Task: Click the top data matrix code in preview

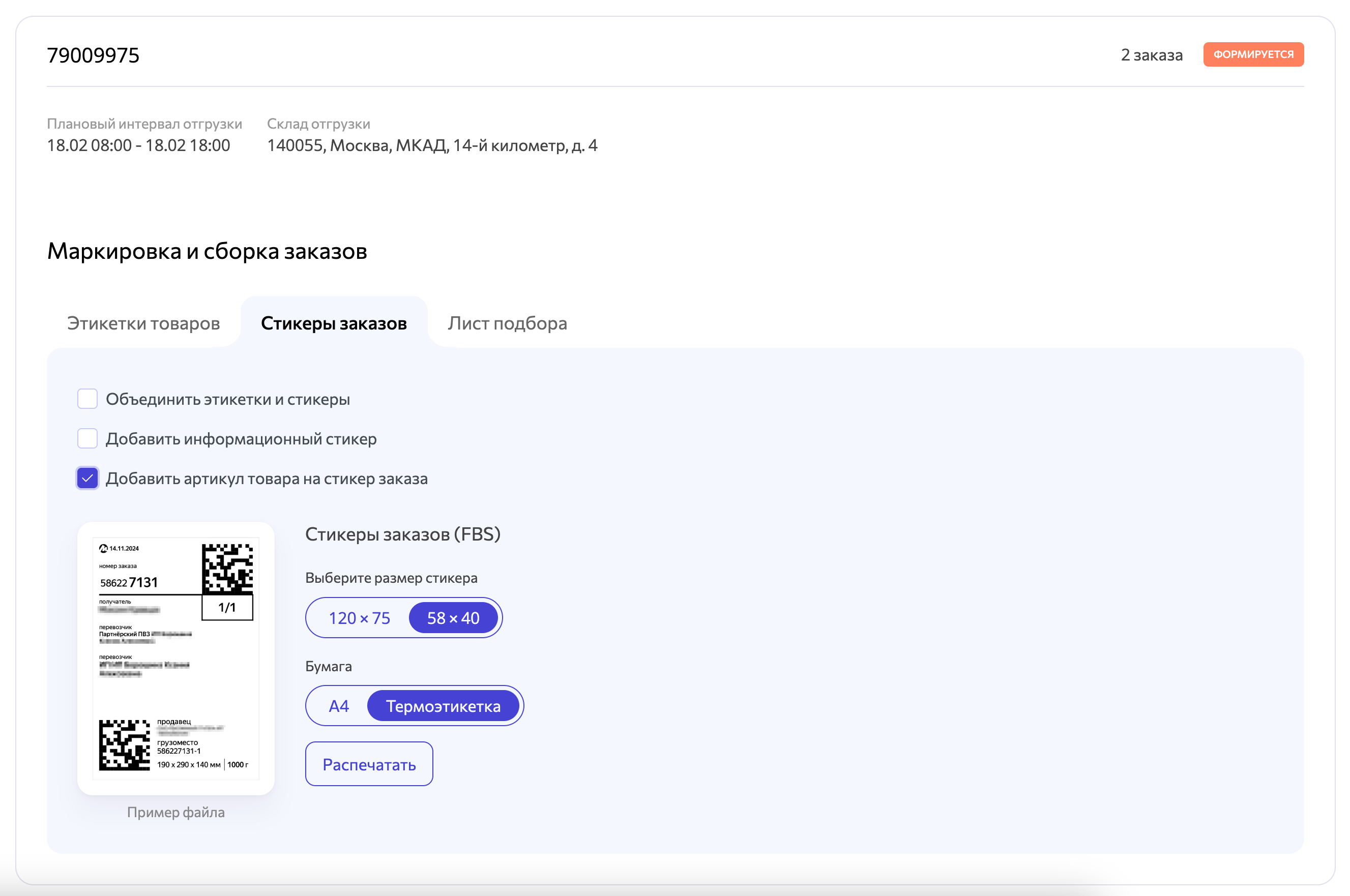Action: [x=227, y=569]
